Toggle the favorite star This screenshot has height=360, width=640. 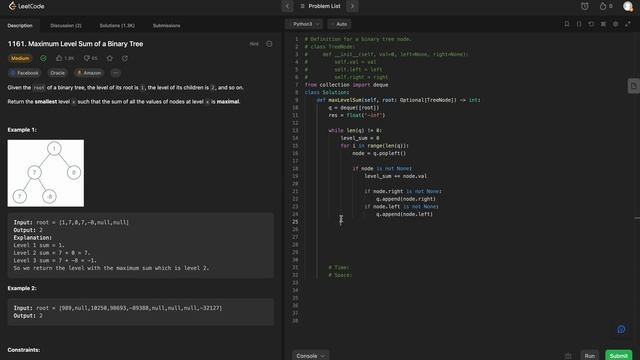[109, 58]
